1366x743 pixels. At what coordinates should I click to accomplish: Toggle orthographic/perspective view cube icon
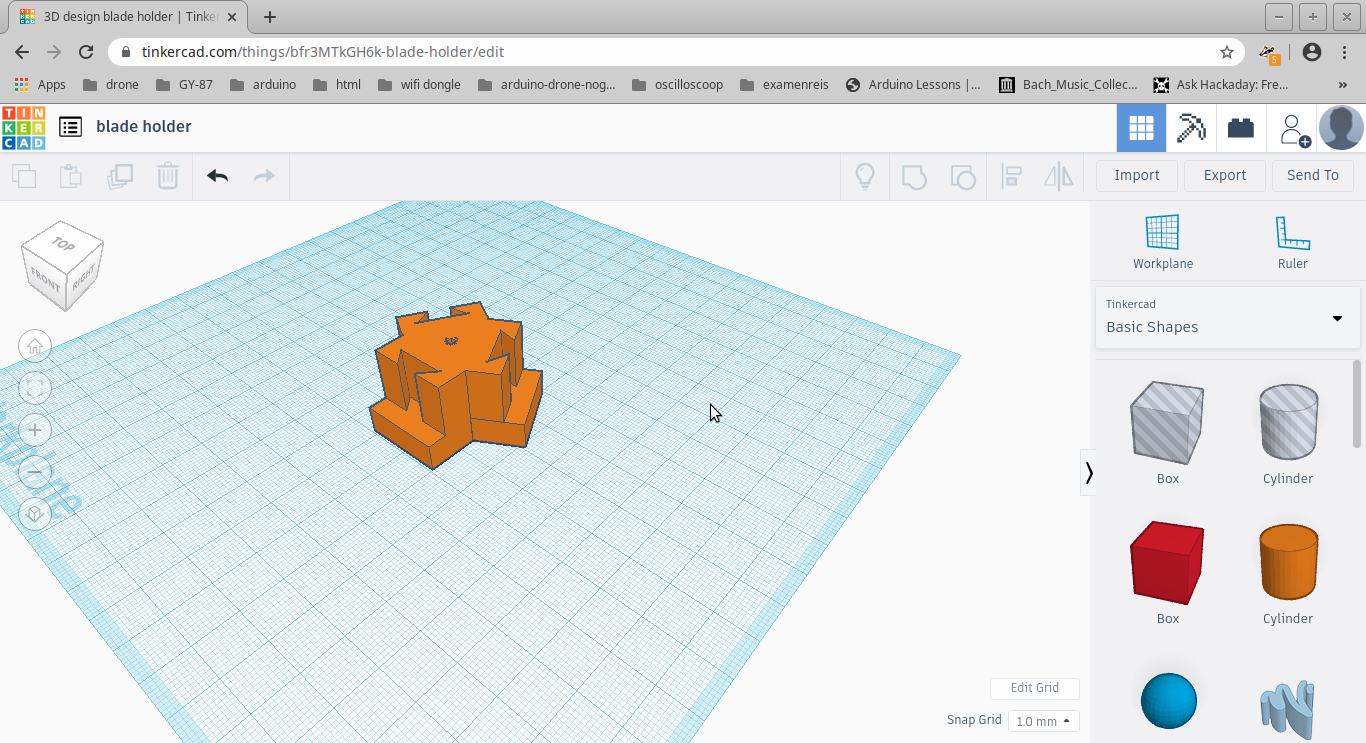pos(35,514)
